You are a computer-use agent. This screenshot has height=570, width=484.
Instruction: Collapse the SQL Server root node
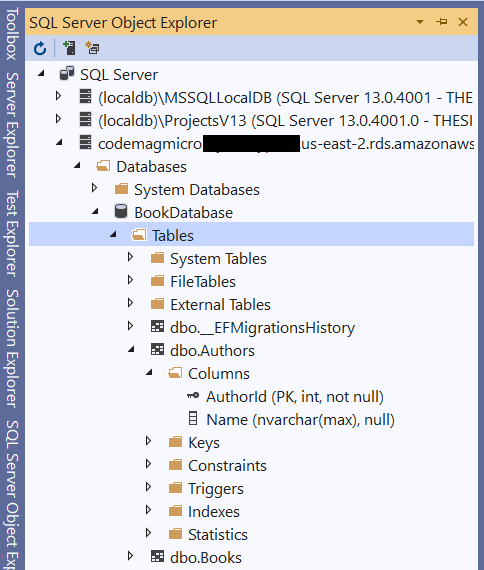pyautogui.click(x=41, y=73)
